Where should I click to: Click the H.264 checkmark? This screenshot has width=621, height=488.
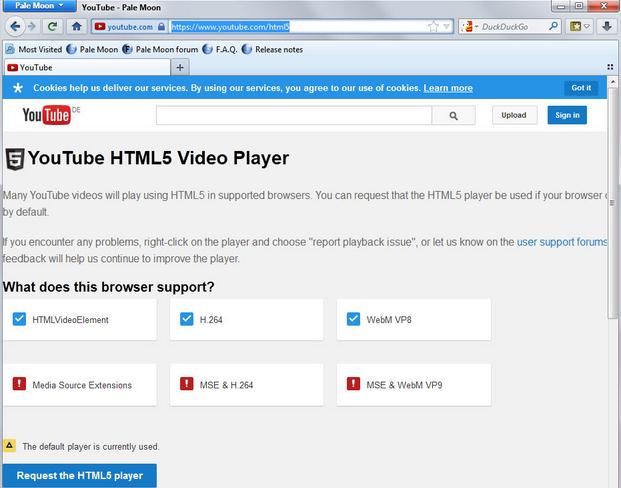[x=187, y=319]
